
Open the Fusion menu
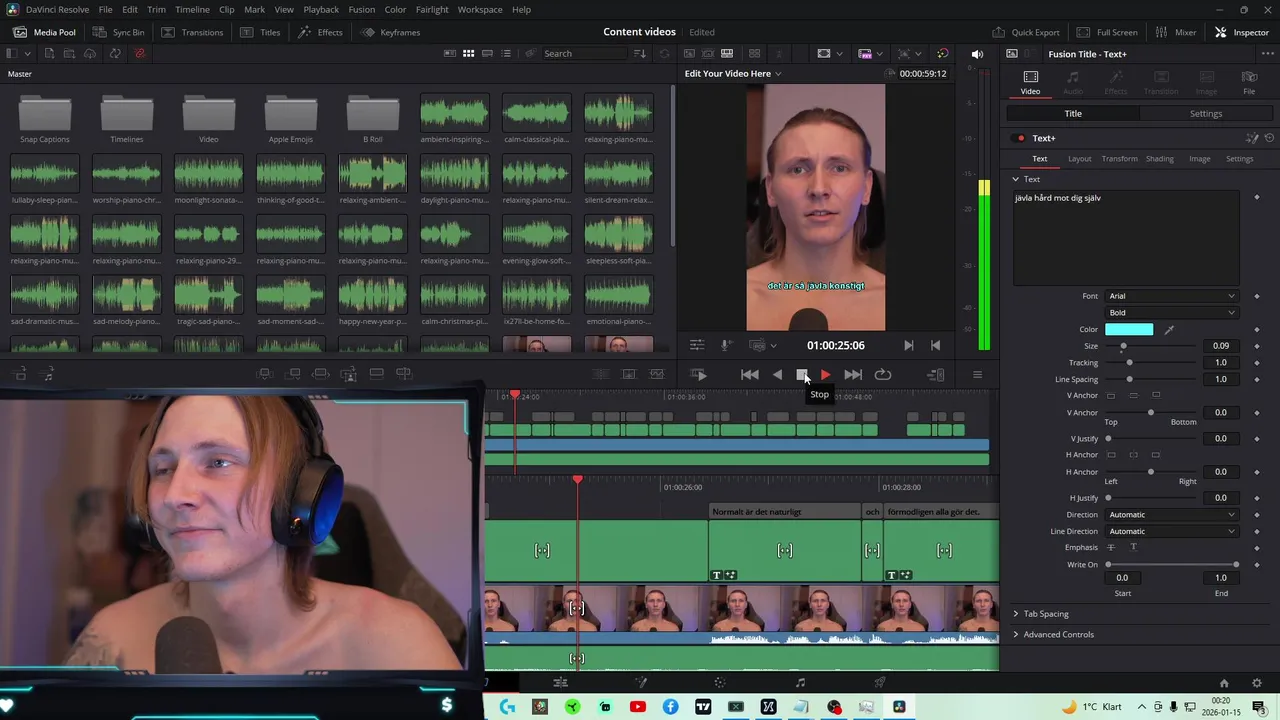361,9
